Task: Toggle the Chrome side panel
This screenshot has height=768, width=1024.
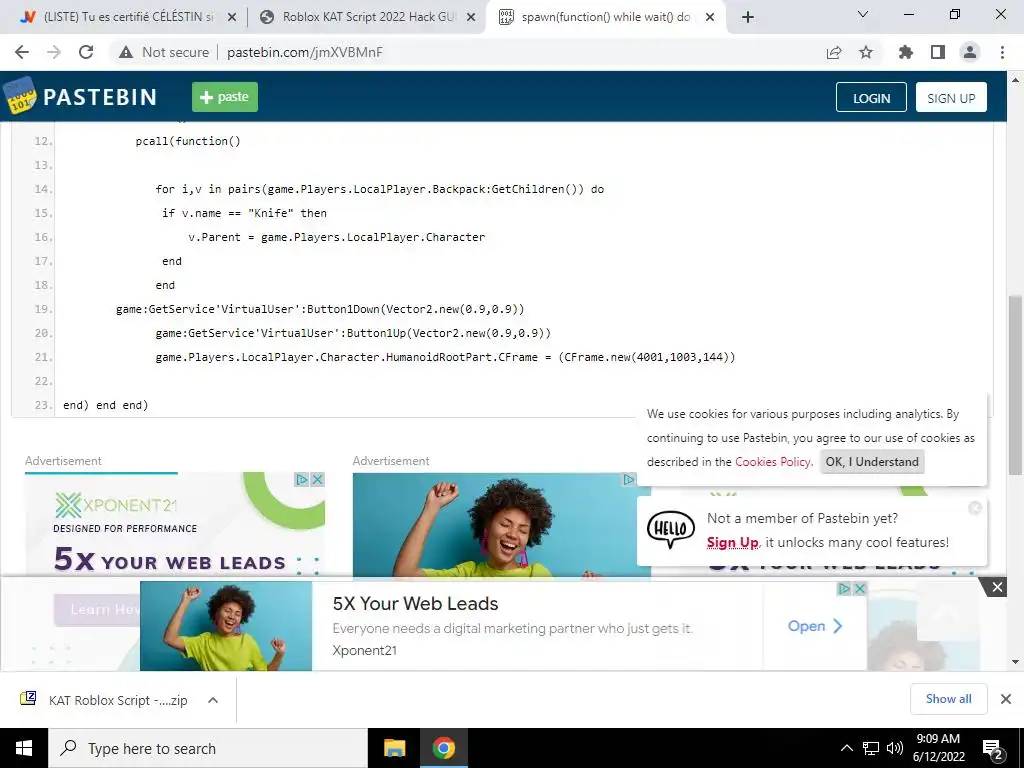Action: point(938,52)
